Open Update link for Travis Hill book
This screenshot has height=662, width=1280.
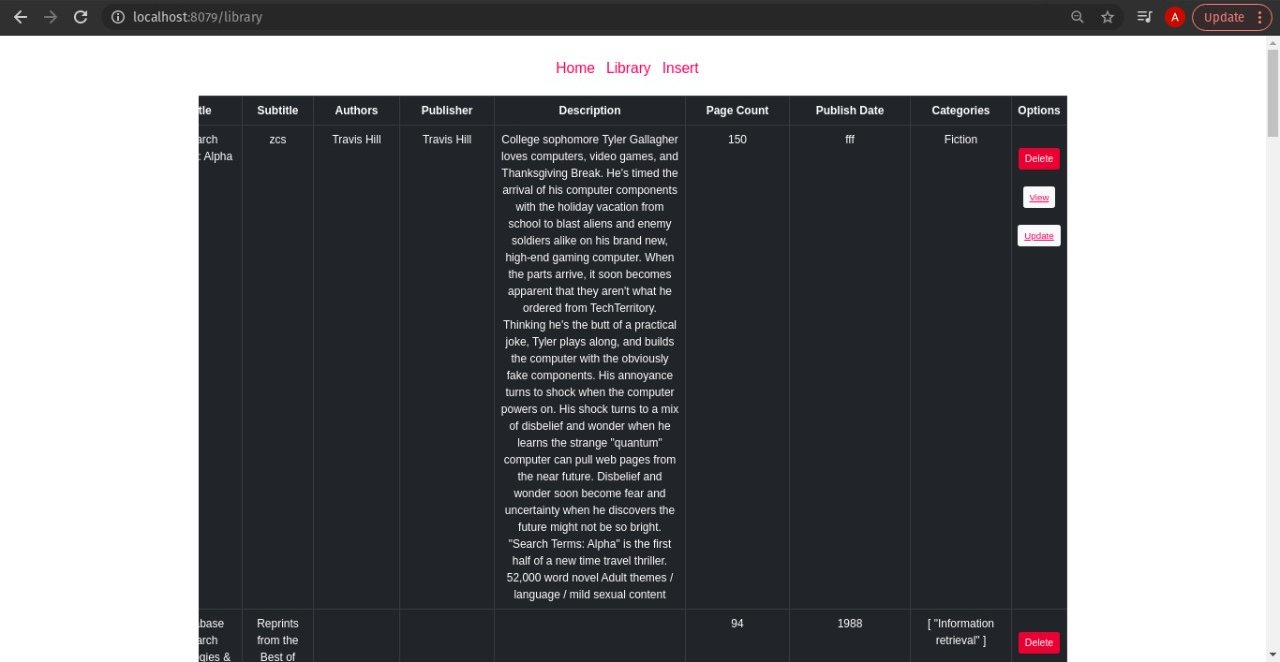click(x=1039, y=235)
